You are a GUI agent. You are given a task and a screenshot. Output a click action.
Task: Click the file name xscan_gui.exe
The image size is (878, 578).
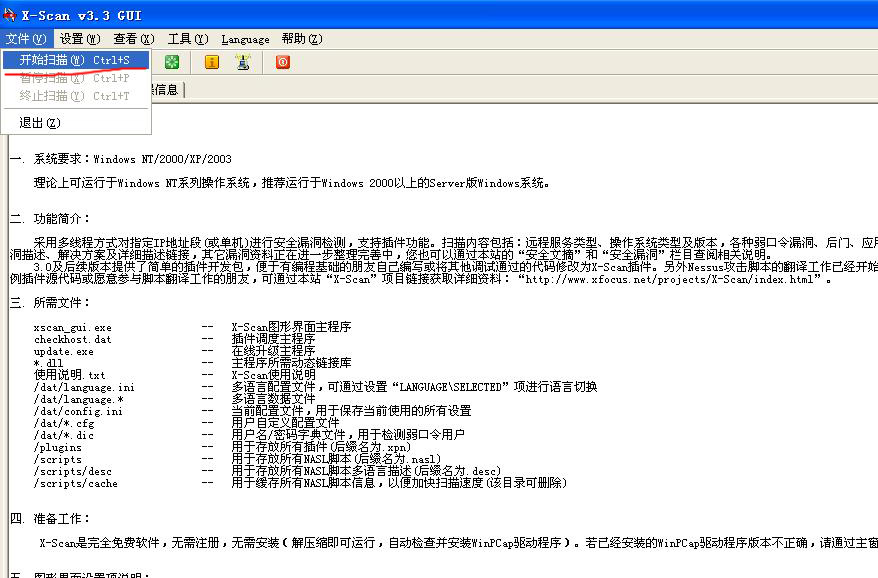[72, 328]
